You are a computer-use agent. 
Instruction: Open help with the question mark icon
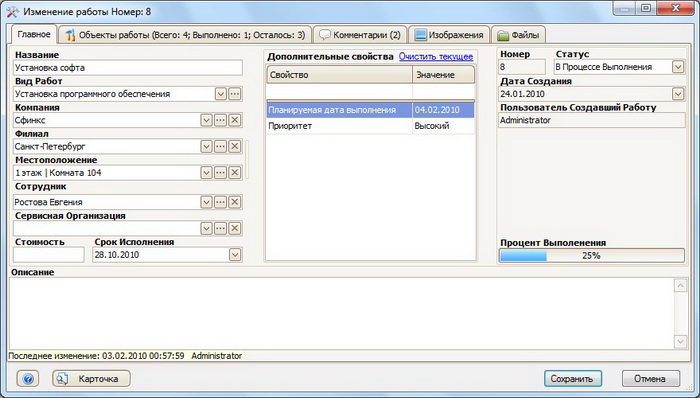tap(28, 379)
